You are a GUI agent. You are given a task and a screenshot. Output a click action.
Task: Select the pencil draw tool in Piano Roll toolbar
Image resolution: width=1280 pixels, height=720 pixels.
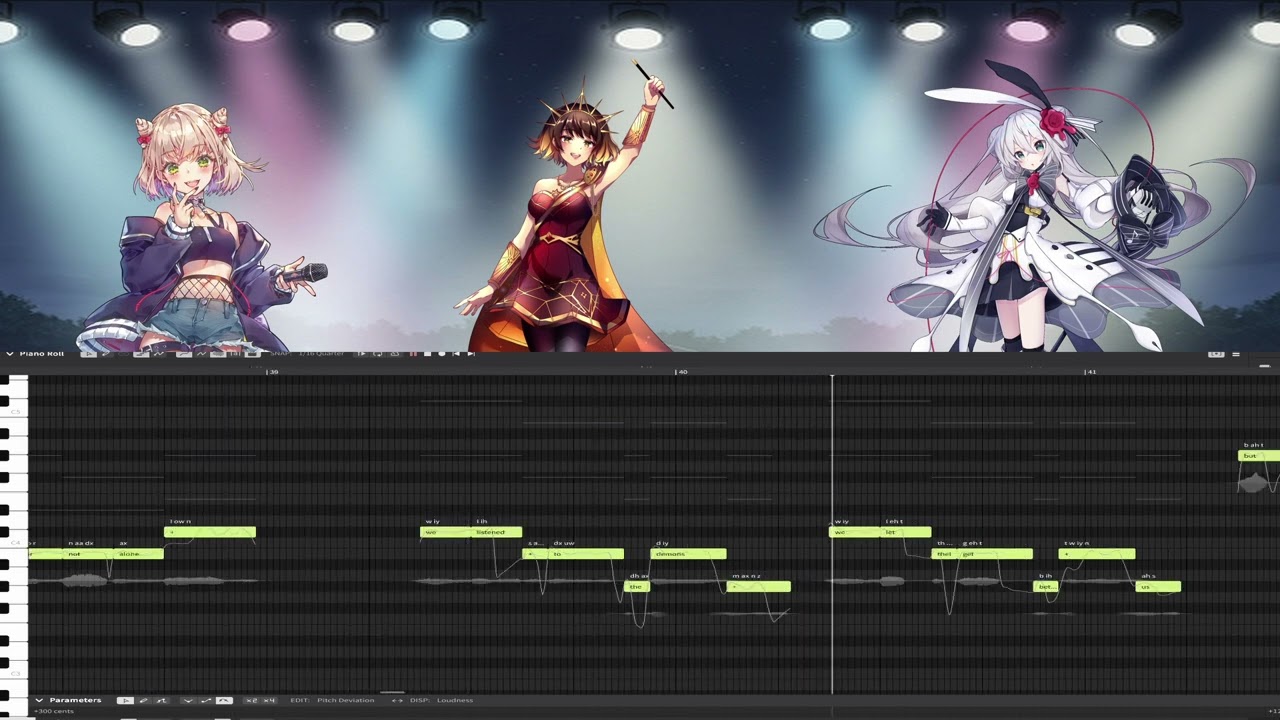click(107, 354)
